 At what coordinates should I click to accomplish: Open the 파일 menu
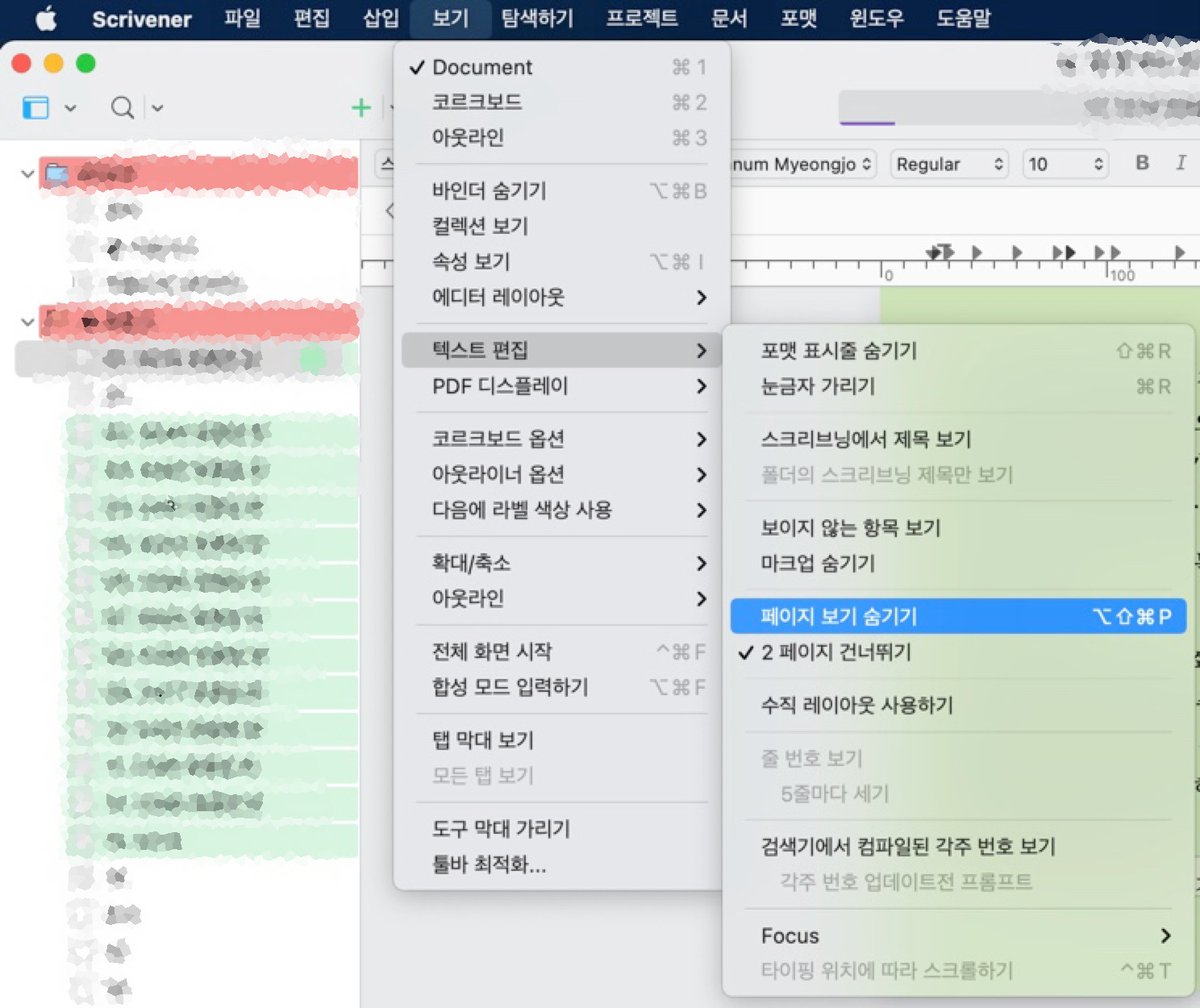243,19
